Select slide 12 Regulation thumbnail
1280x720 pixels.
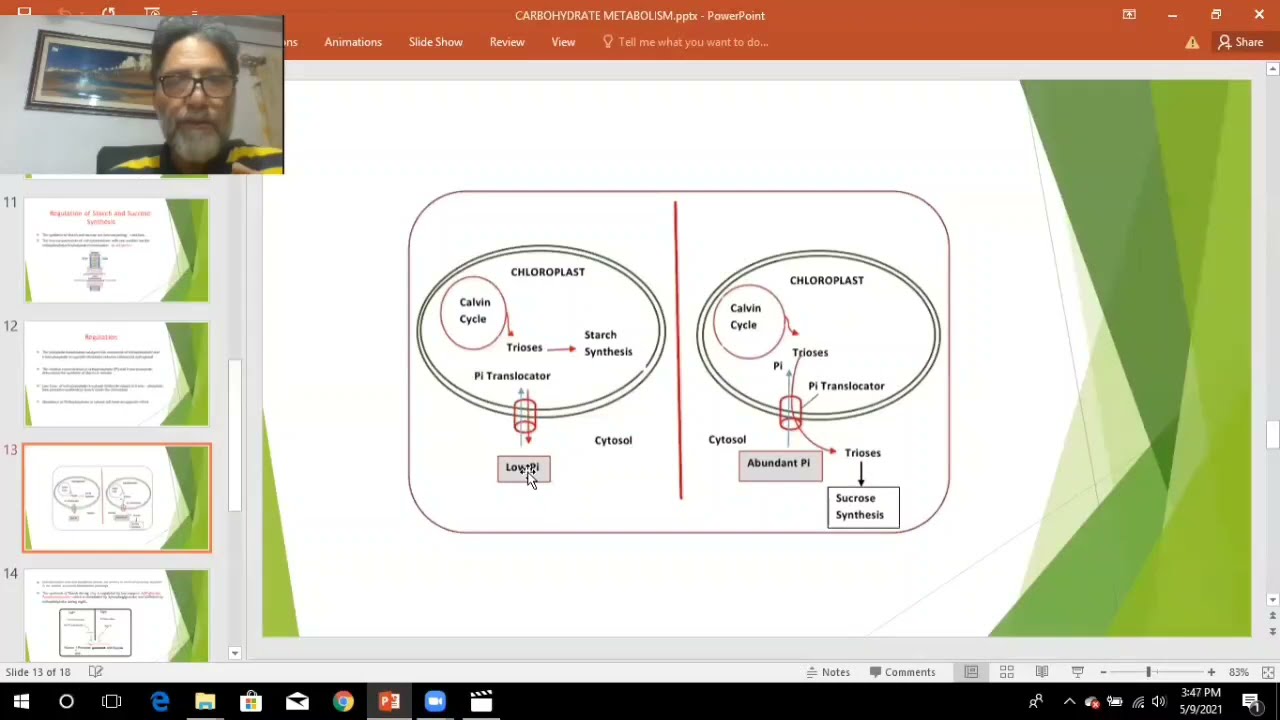click(117, 374)
